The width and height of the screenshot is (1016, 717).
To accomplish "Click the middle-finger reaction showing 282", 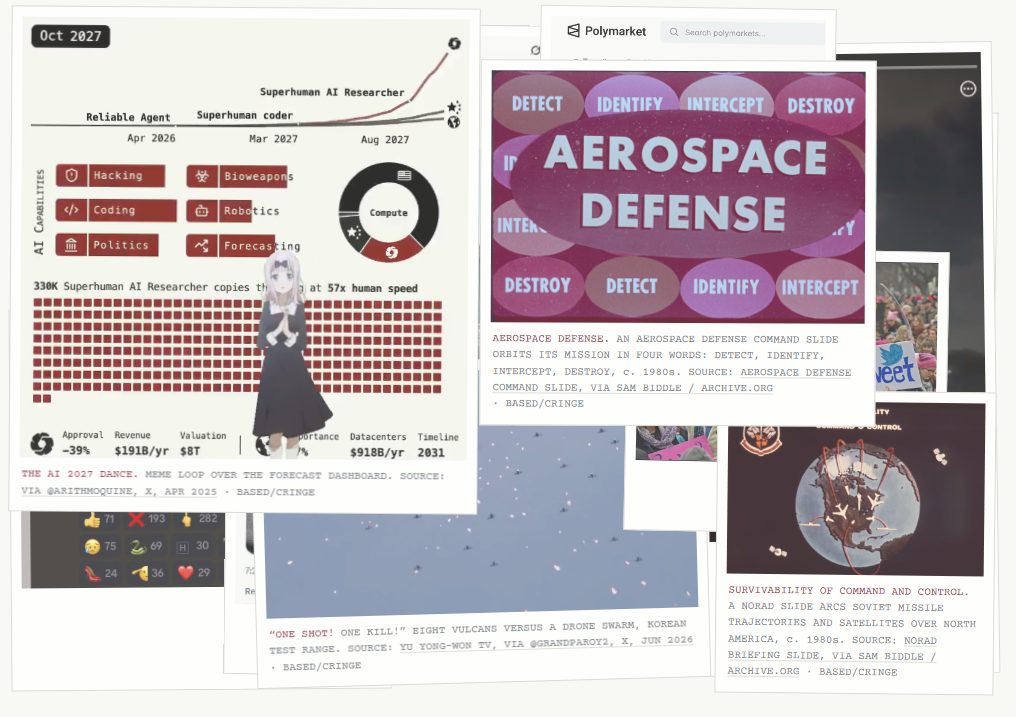I will [x=199, y=519].
